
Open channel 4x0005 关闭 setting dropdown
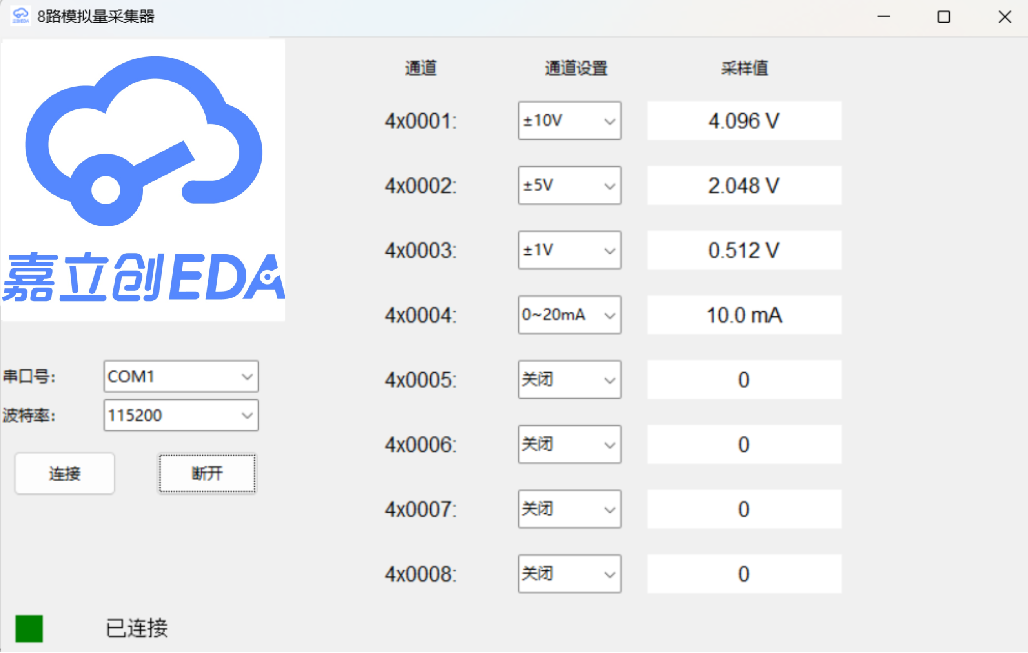click(570, 380)
